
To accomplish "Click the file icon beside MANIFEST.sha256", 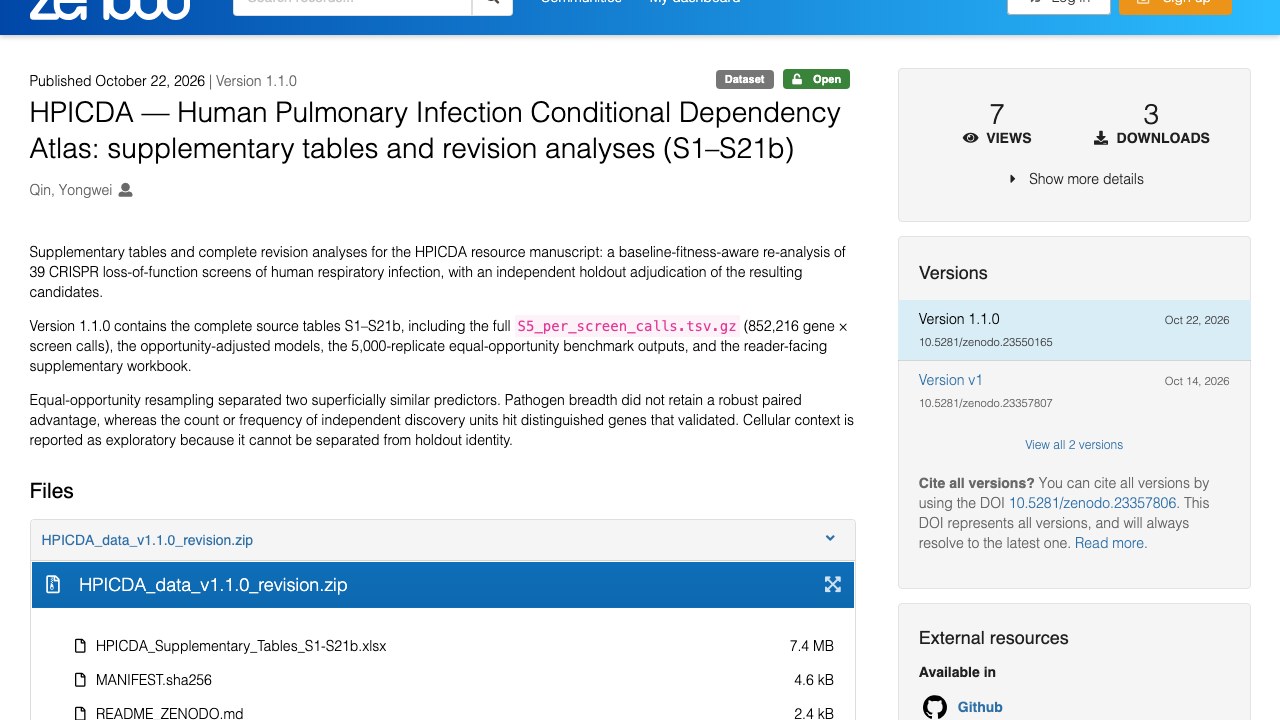I will (x=81, y=680).
